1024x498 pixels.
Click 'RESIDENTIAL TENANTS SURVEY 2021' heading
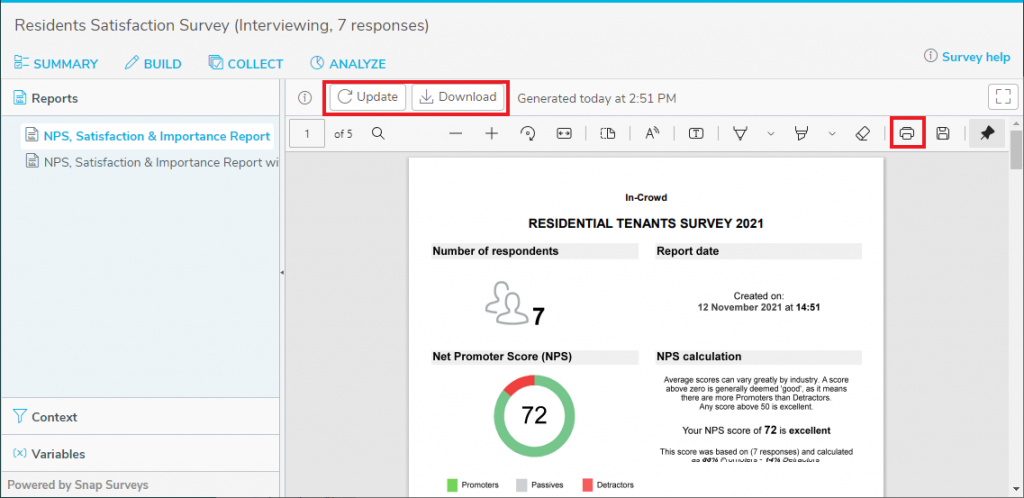point(645,223)
